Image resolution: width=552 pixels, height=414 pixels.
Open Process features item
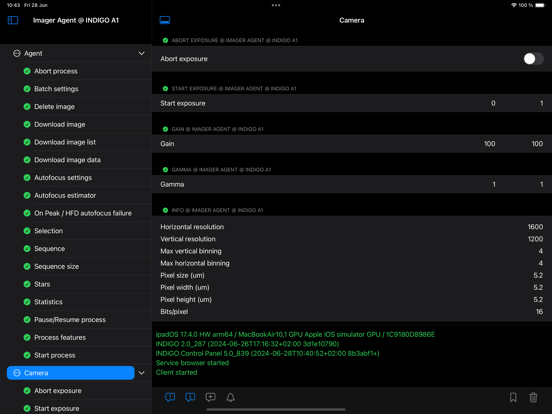click(60, 337)
